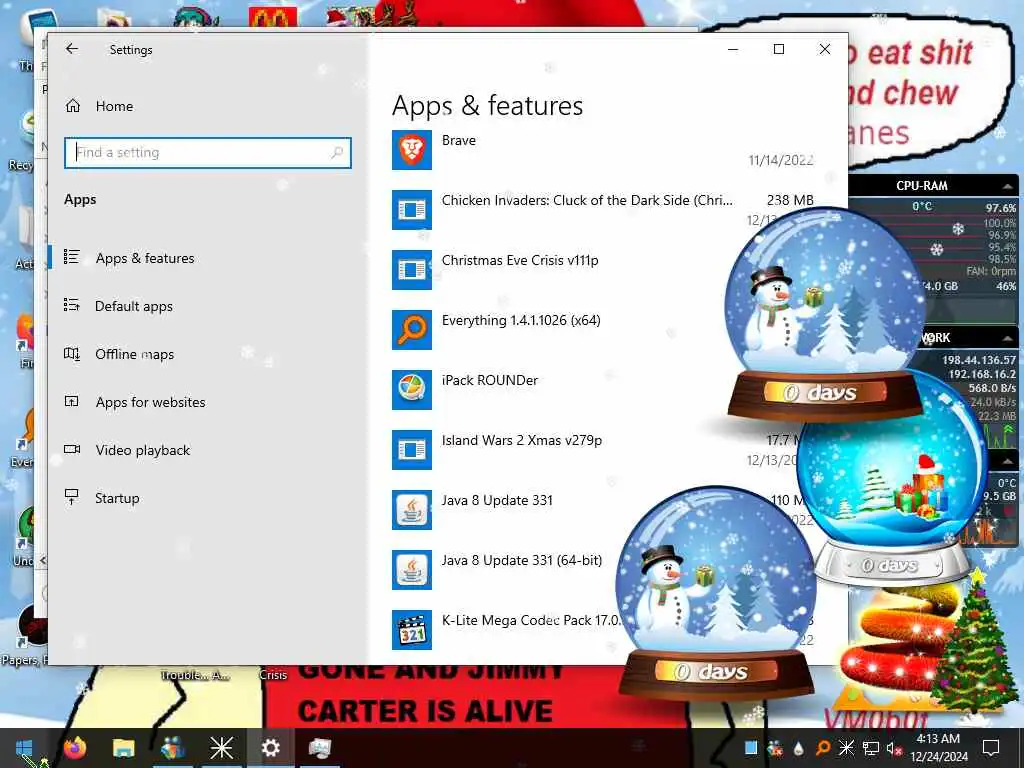Open the monitor picture app on taskbar
1024x768 pixels.
pos(319,748)
